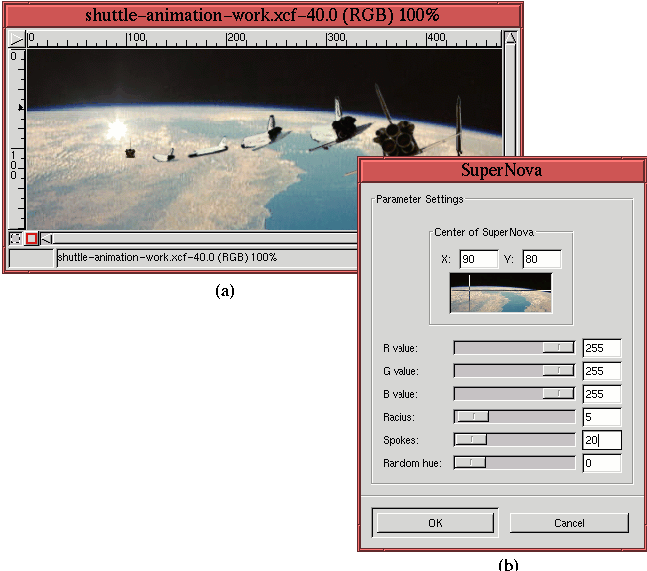This screenshot has width=647, height=571.
Task: Click the X center coordinate field
Action: pos(479,259)
